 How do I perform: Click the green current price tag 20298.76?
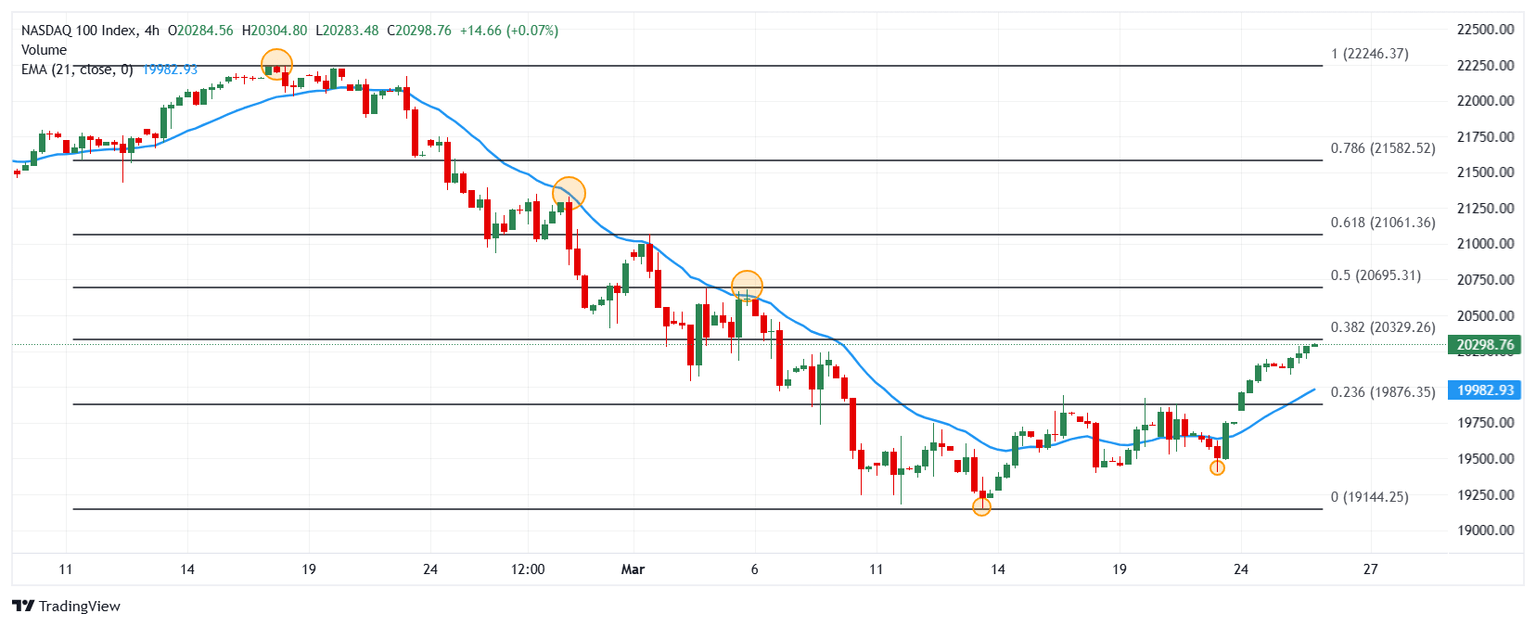1485,344
